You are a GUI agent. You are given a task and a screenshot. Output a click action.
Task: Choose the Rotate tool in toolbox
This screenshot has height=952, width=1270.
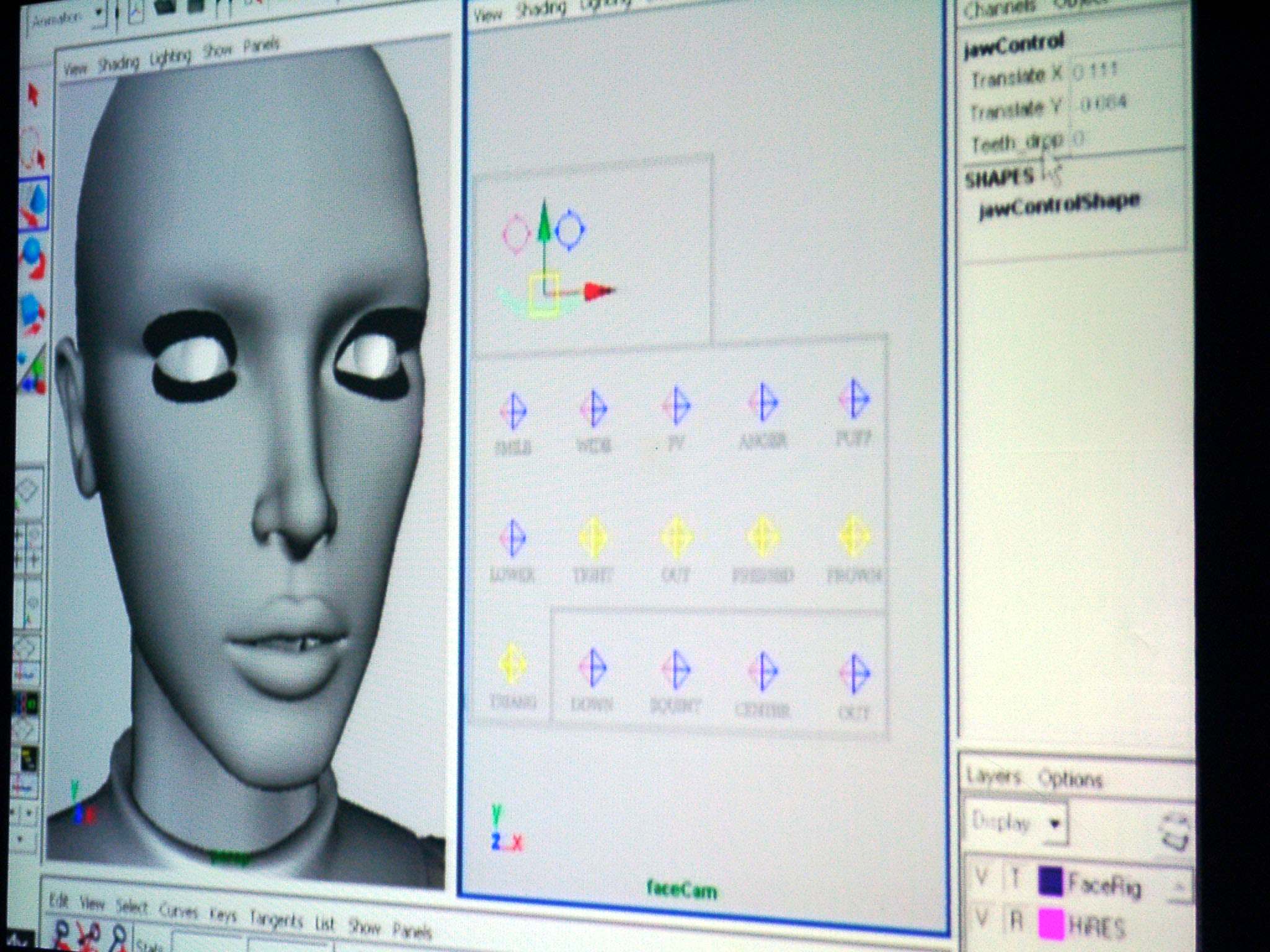[x=32, y=257]
